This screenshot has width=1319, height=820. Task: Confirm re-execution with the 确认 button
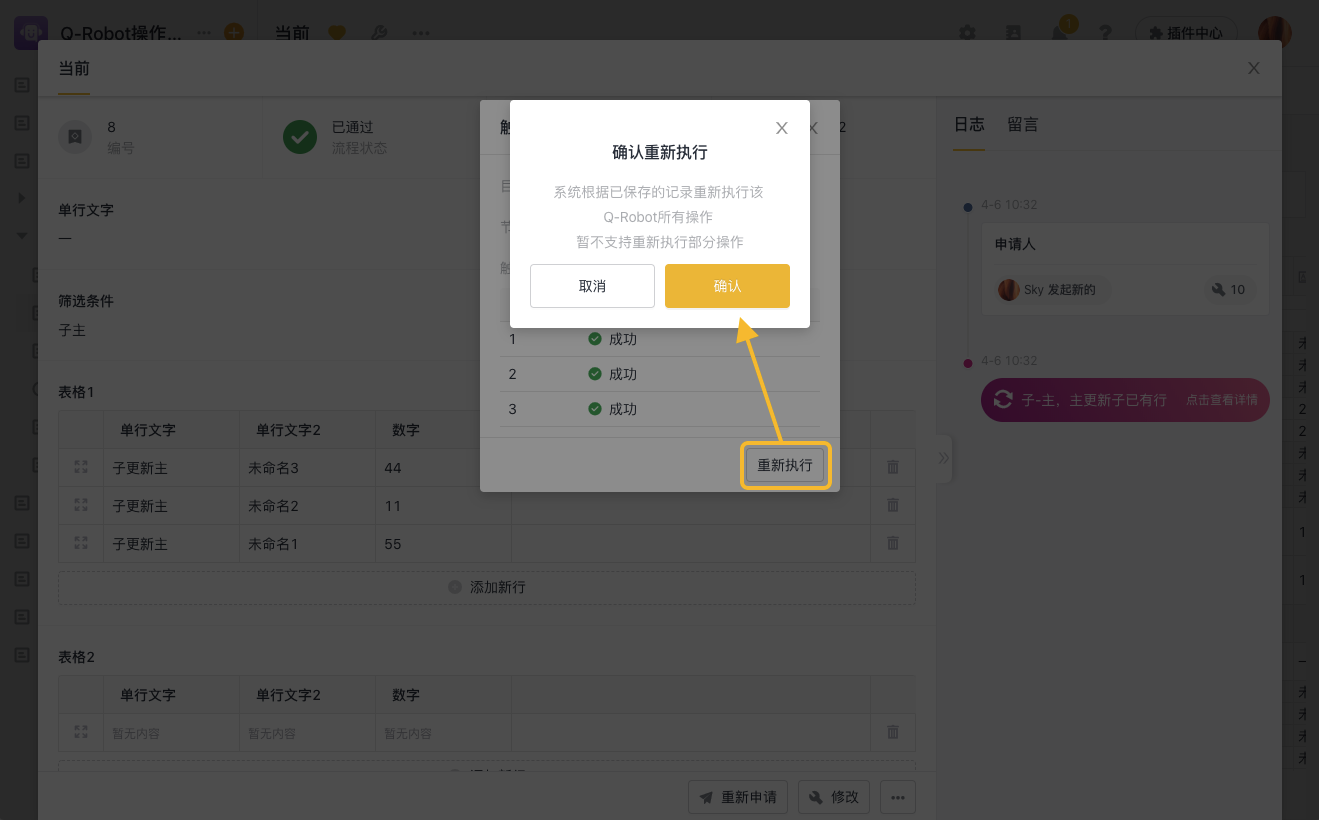pos(727,286)
